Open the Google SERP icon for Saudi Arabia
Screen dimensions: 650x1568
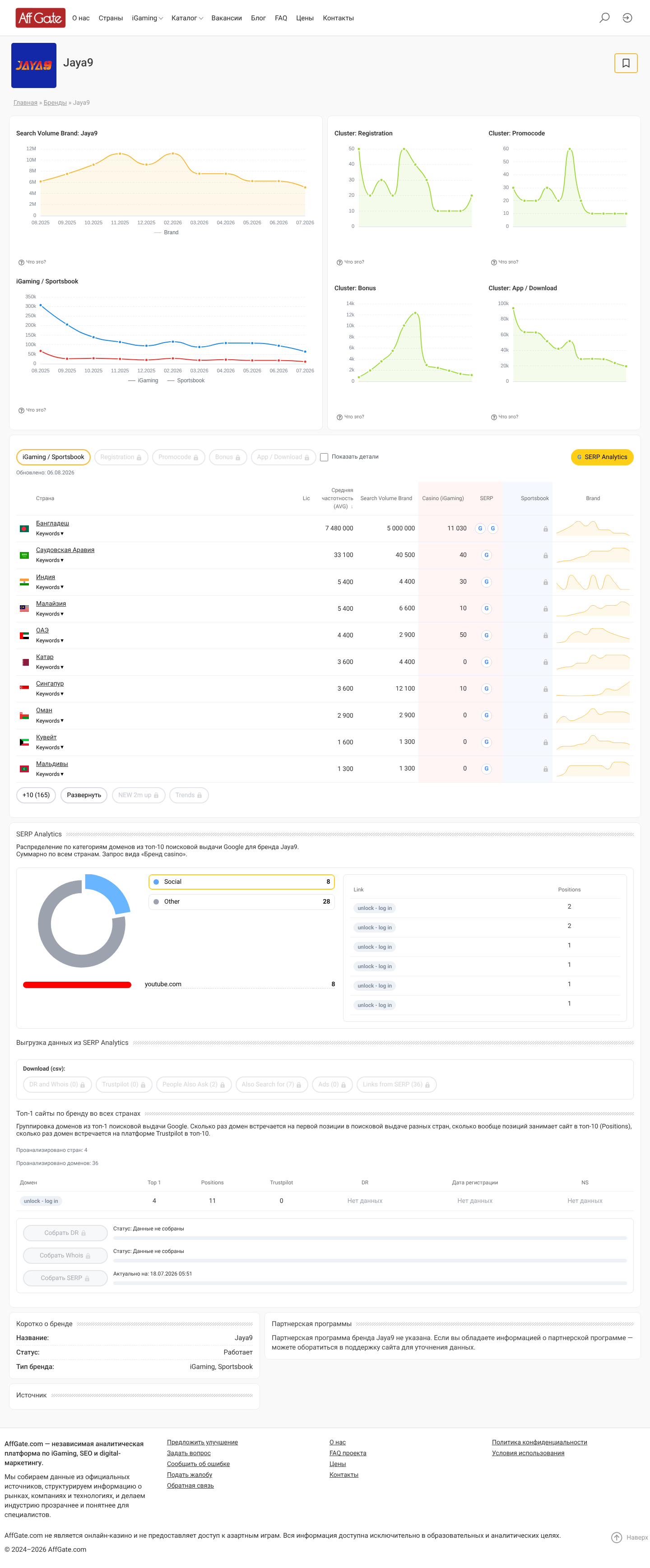486,555
